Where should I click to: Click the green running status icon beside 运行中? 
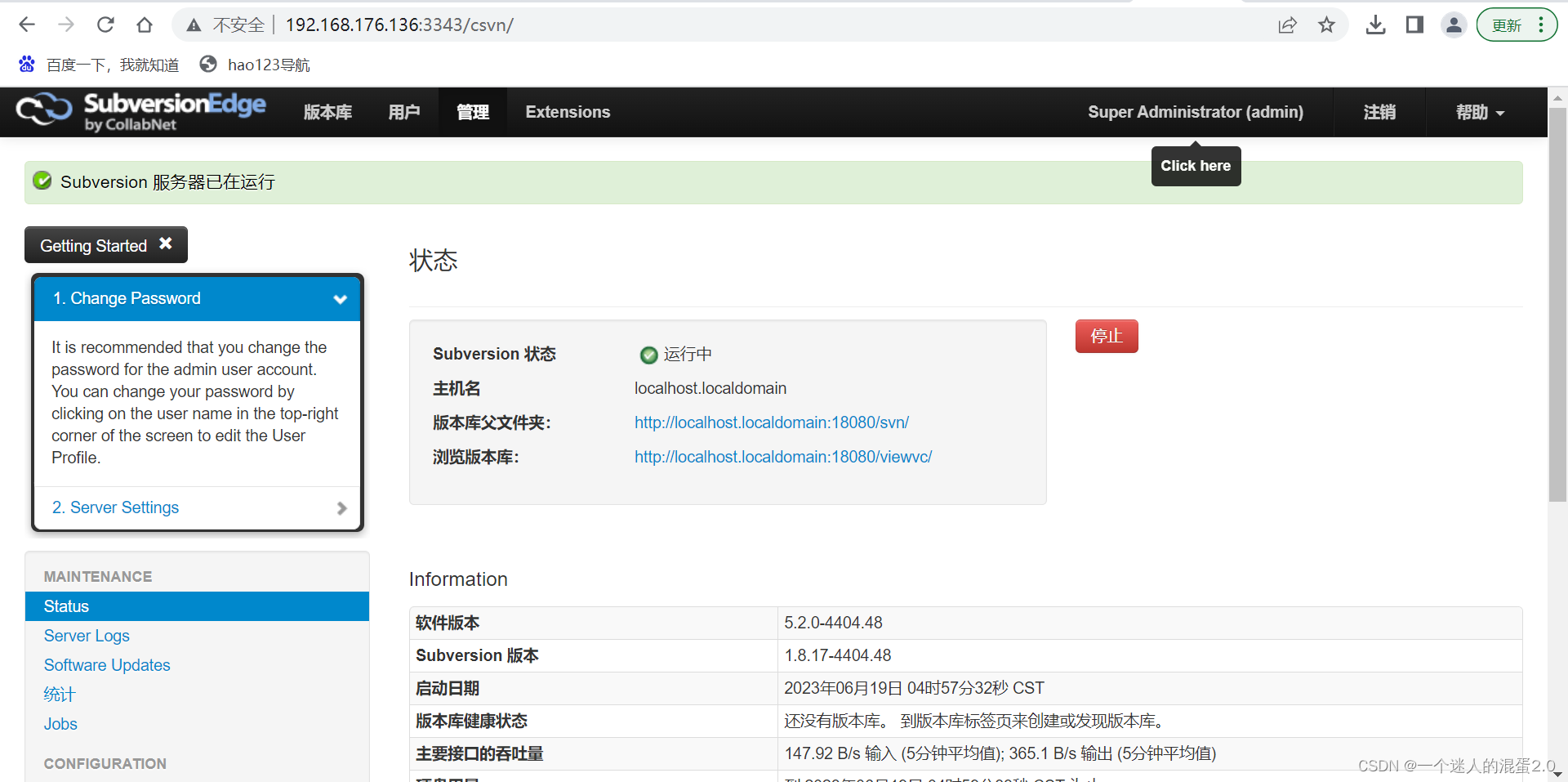click(648, 354)
